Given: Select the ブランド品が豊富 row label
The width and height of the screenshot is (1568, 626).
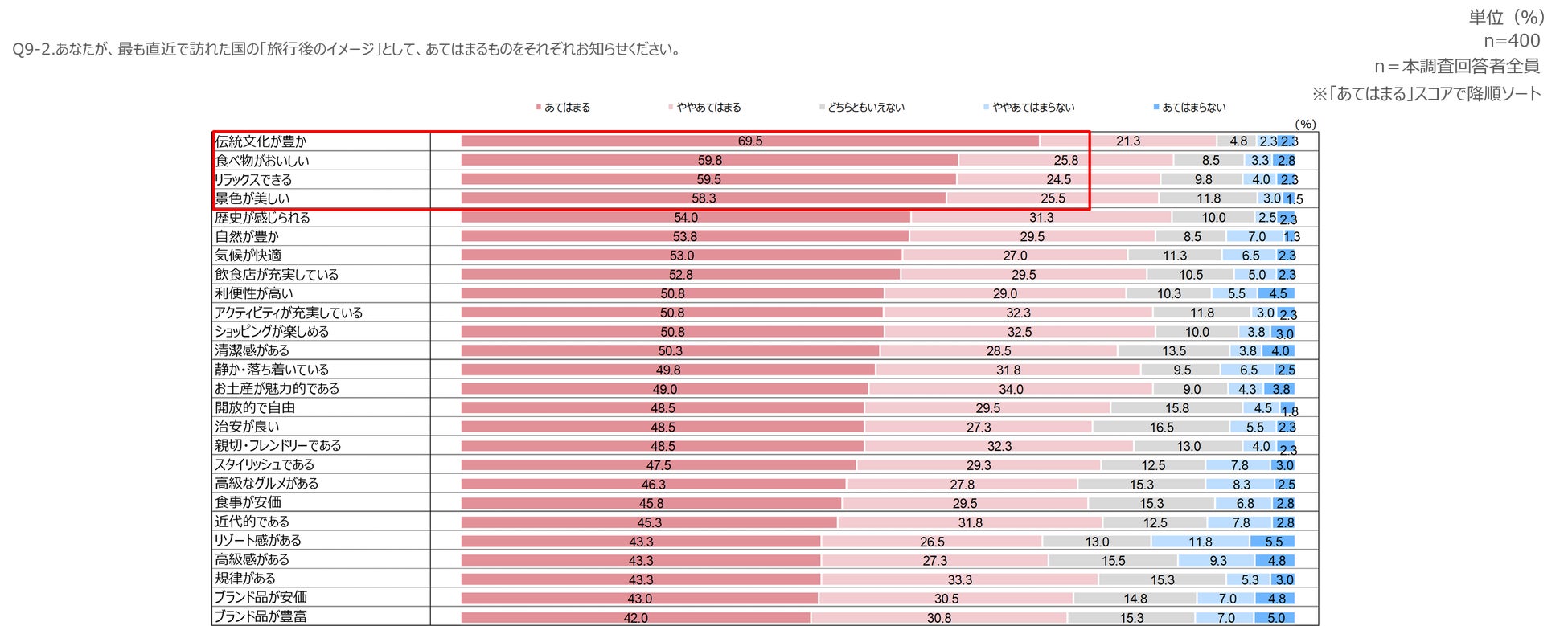Looking at the screenshot, I should click(x=261, y=617).
